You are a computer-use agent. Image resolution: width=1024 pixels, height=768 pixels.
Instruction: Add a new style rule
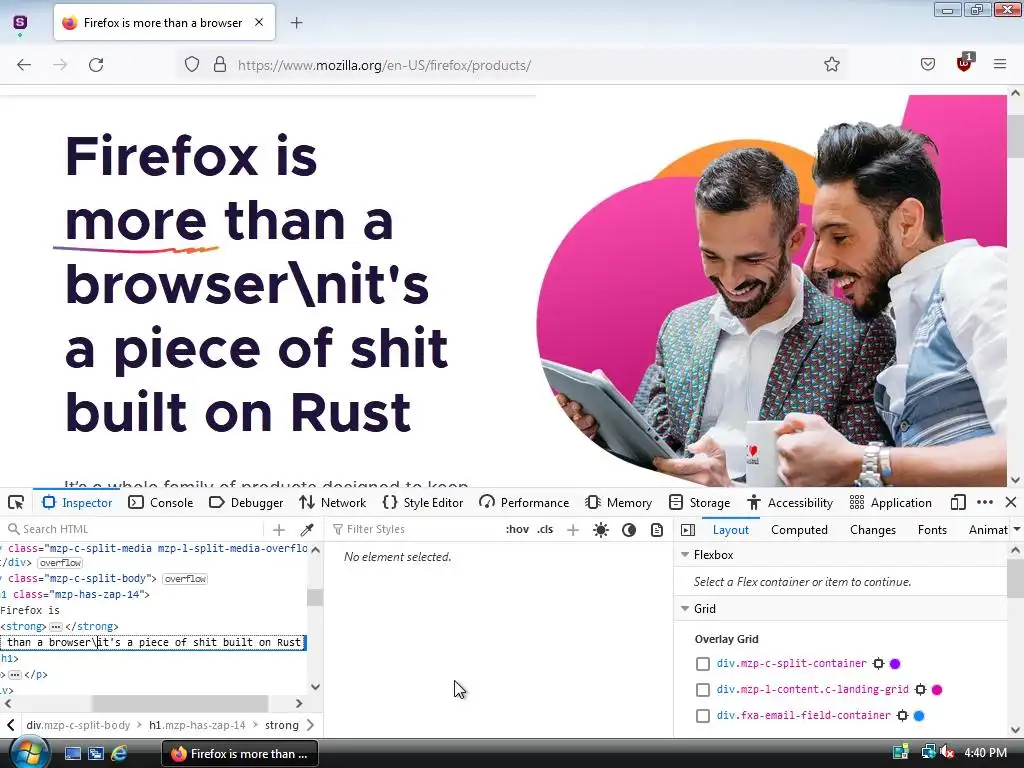pyautogui.click(x=573, y=530)
